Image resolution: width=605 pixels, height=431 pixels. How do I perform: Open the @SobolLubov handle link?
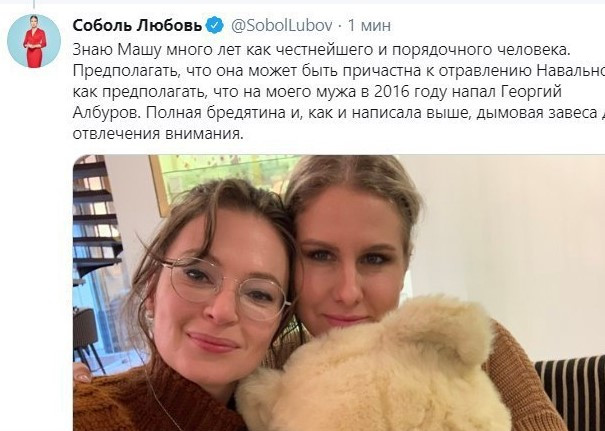point(282,25)
